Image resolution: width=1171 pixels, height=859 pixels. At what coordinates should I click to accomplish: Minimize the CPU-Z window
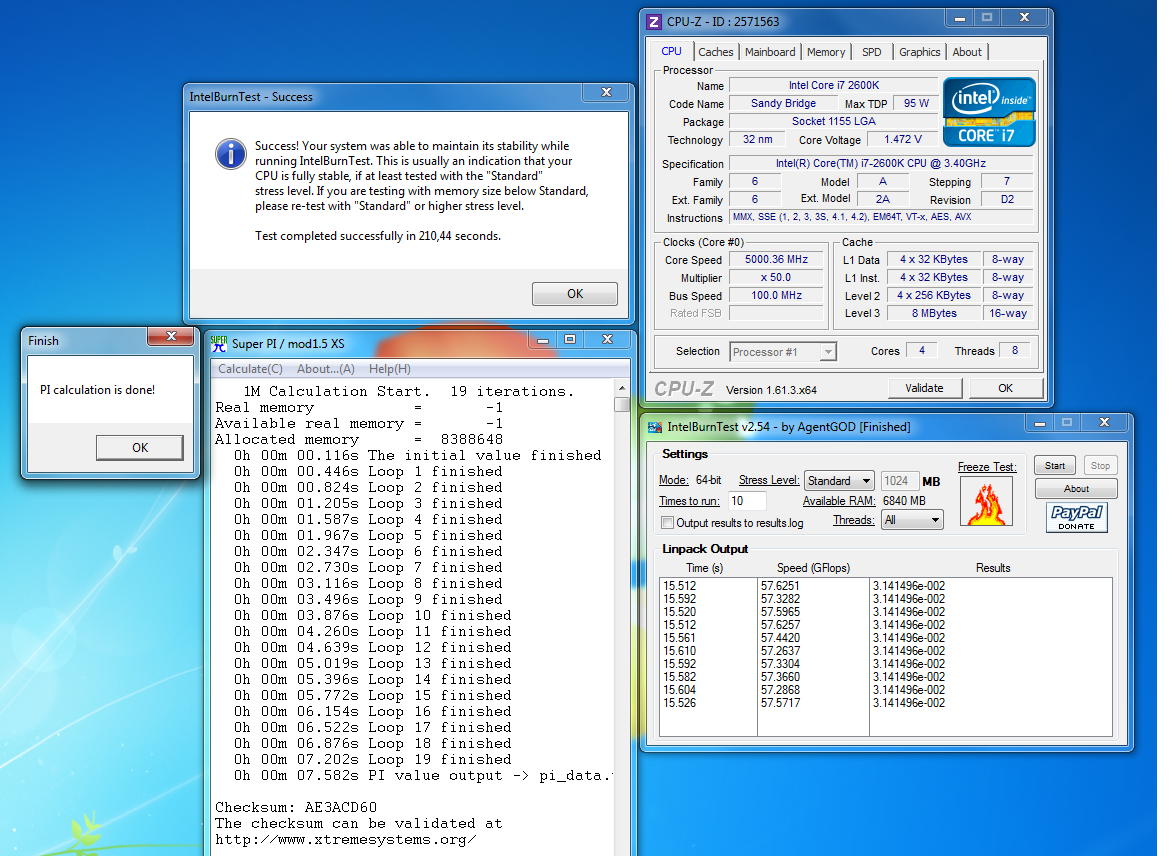[960, 18]
